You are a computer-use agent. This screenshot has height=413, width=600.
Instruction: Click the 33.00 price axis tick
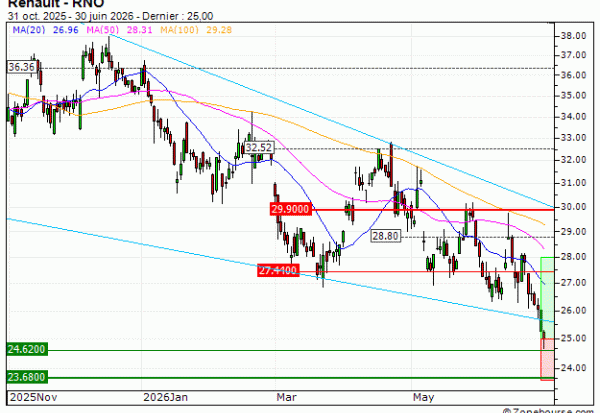[574, 138]
